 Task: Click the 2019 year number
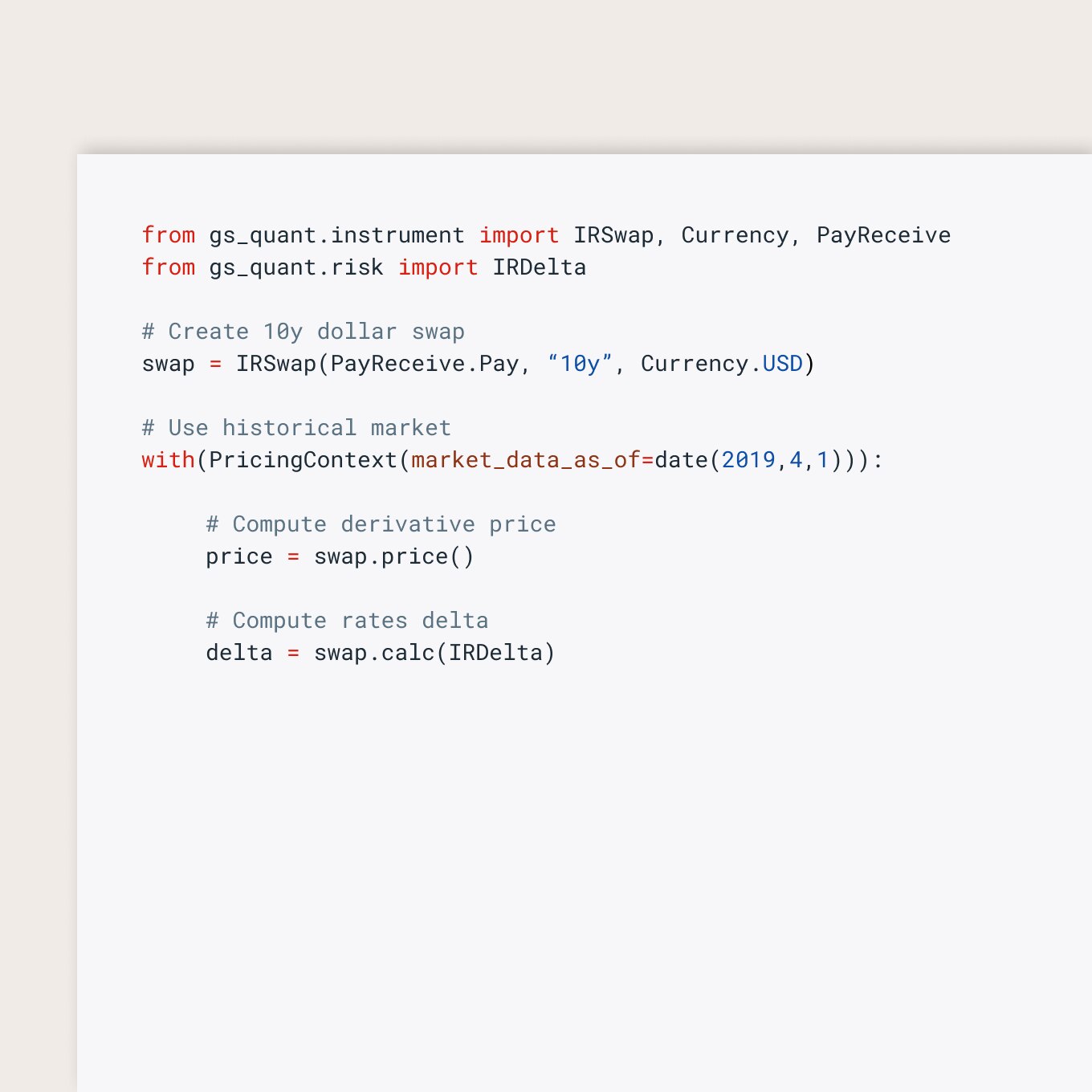click(748, 460)
